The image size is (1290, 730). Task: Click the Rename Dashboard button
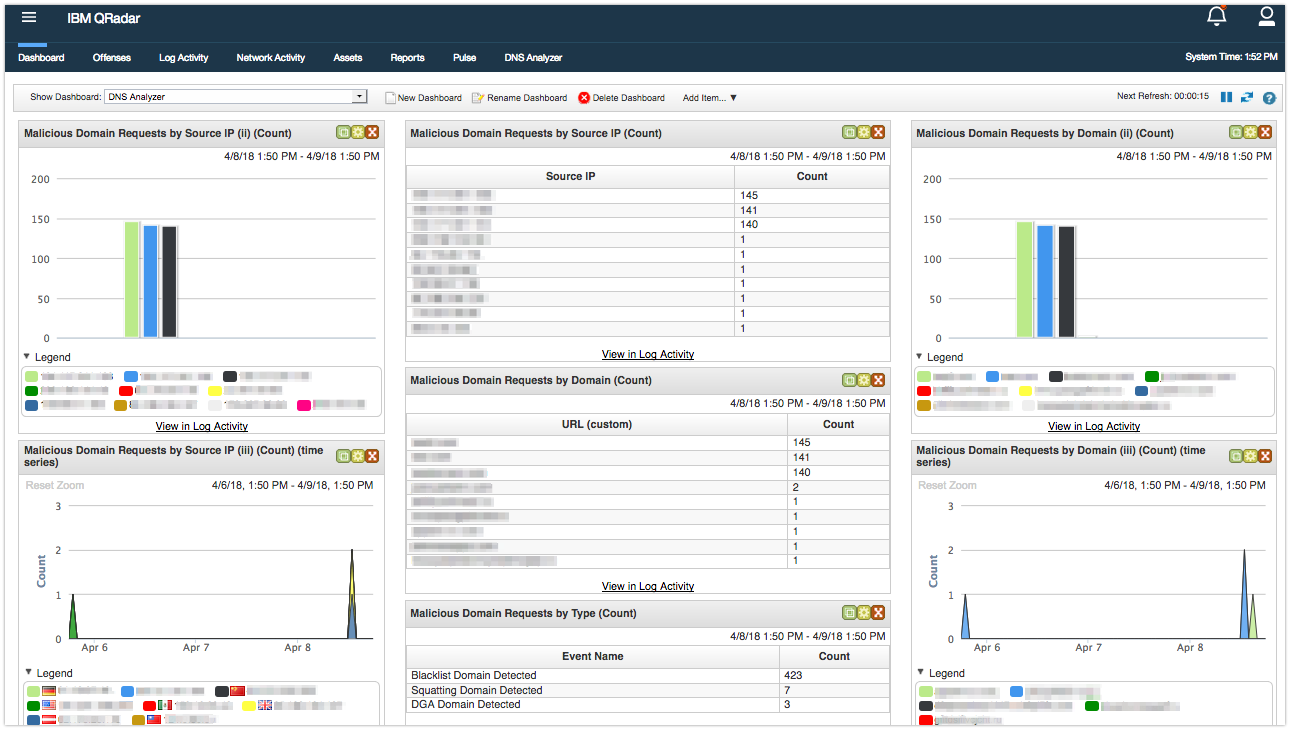(x=519, y=97)
